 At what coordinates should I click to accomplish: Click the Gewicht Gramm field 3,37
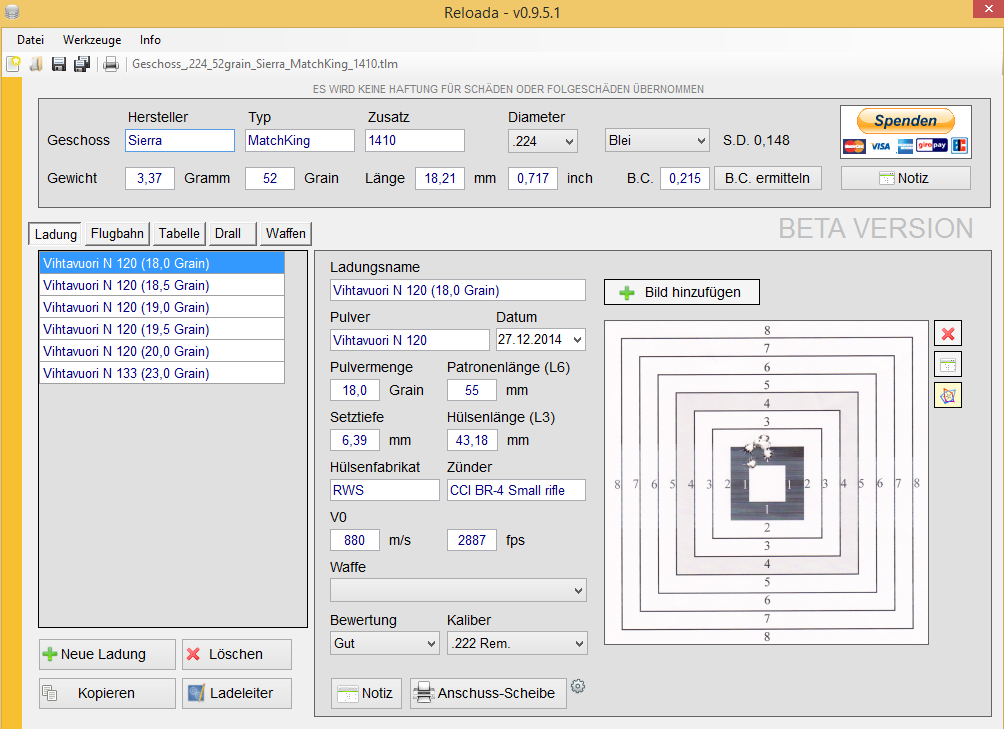(150, 178)
